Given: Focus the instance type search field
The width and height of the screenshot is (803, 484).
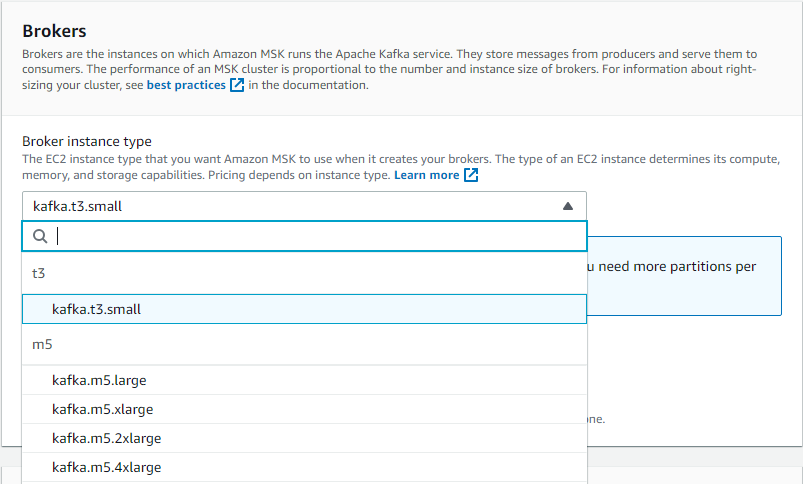Looking at the screenshot, I should click(x=304, y=236).
